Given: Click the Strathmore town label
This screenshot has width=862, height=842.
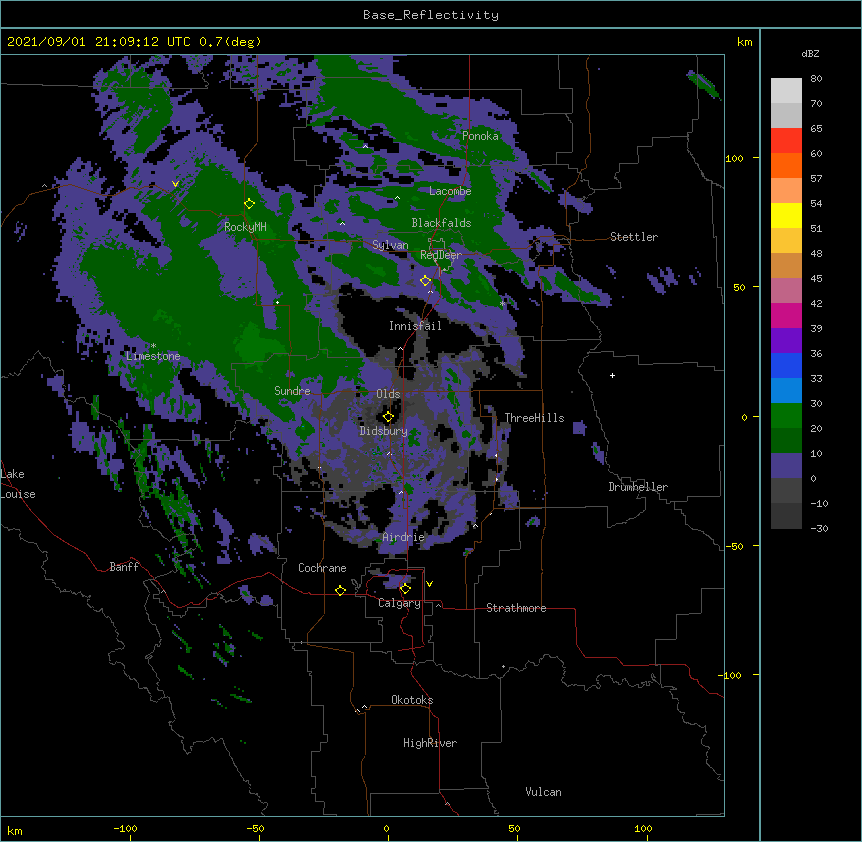Looking at the screenshot, I should pyautogui.click(x=516, y=608).
